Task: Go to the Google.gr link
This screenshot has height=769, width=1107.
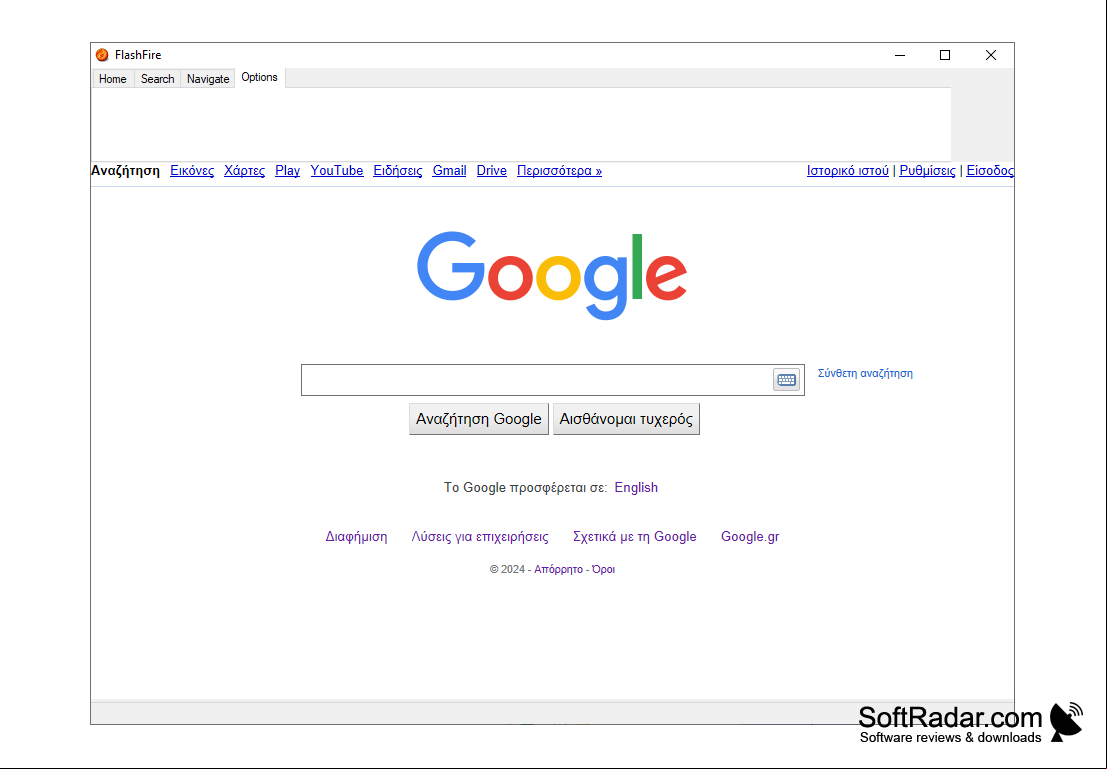Action: click(750, 537)
